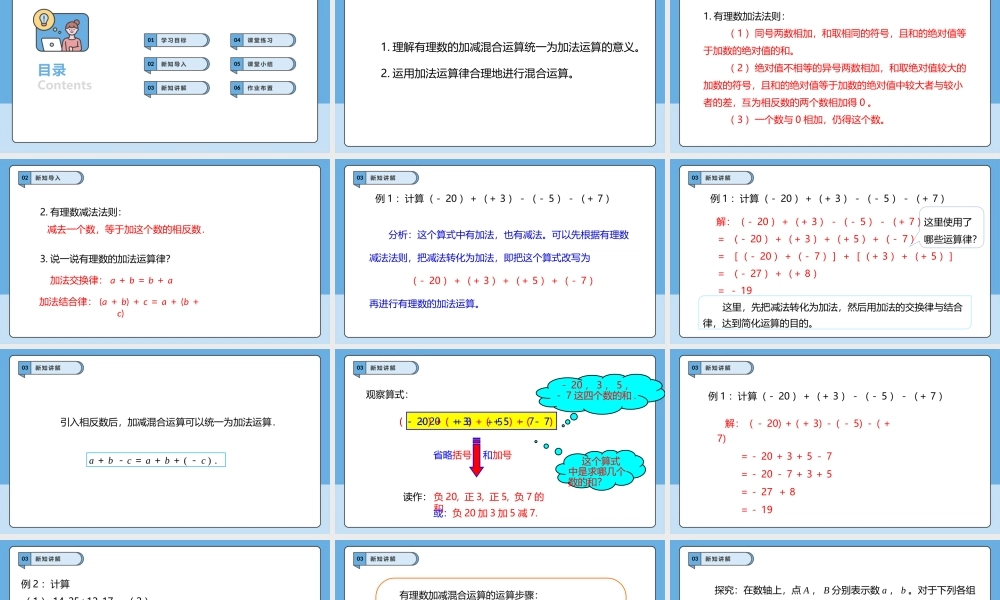Click the text 负20加3加5减7
This screenshot has width=1000, height=600.
tap(495, 513)
